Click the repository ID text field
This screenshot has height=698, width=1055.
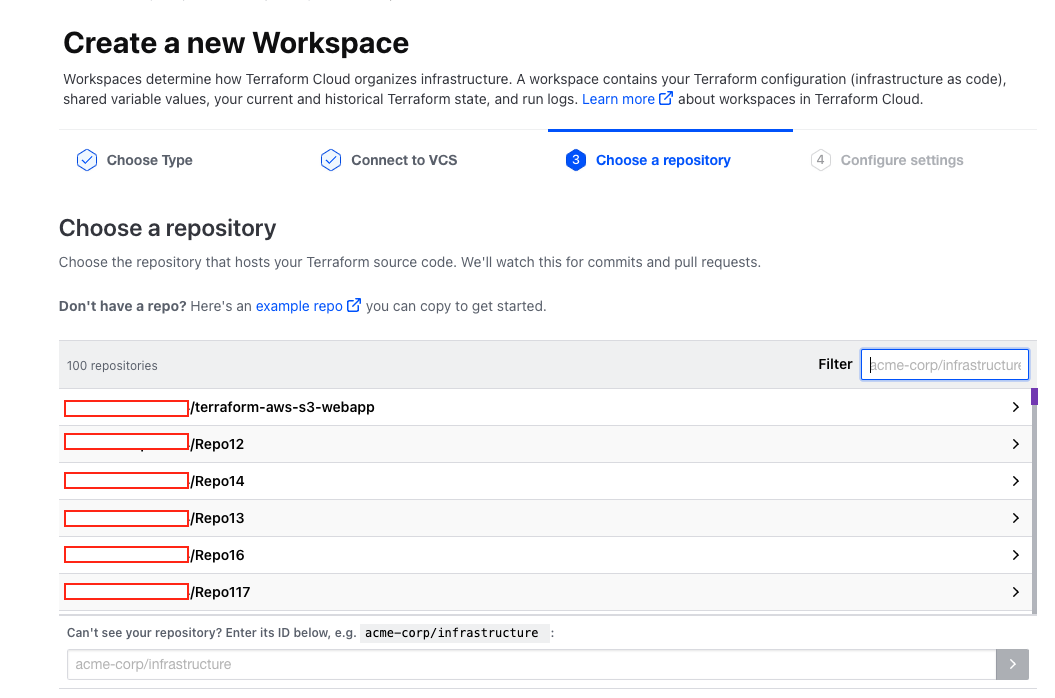(x=531, y=664)
